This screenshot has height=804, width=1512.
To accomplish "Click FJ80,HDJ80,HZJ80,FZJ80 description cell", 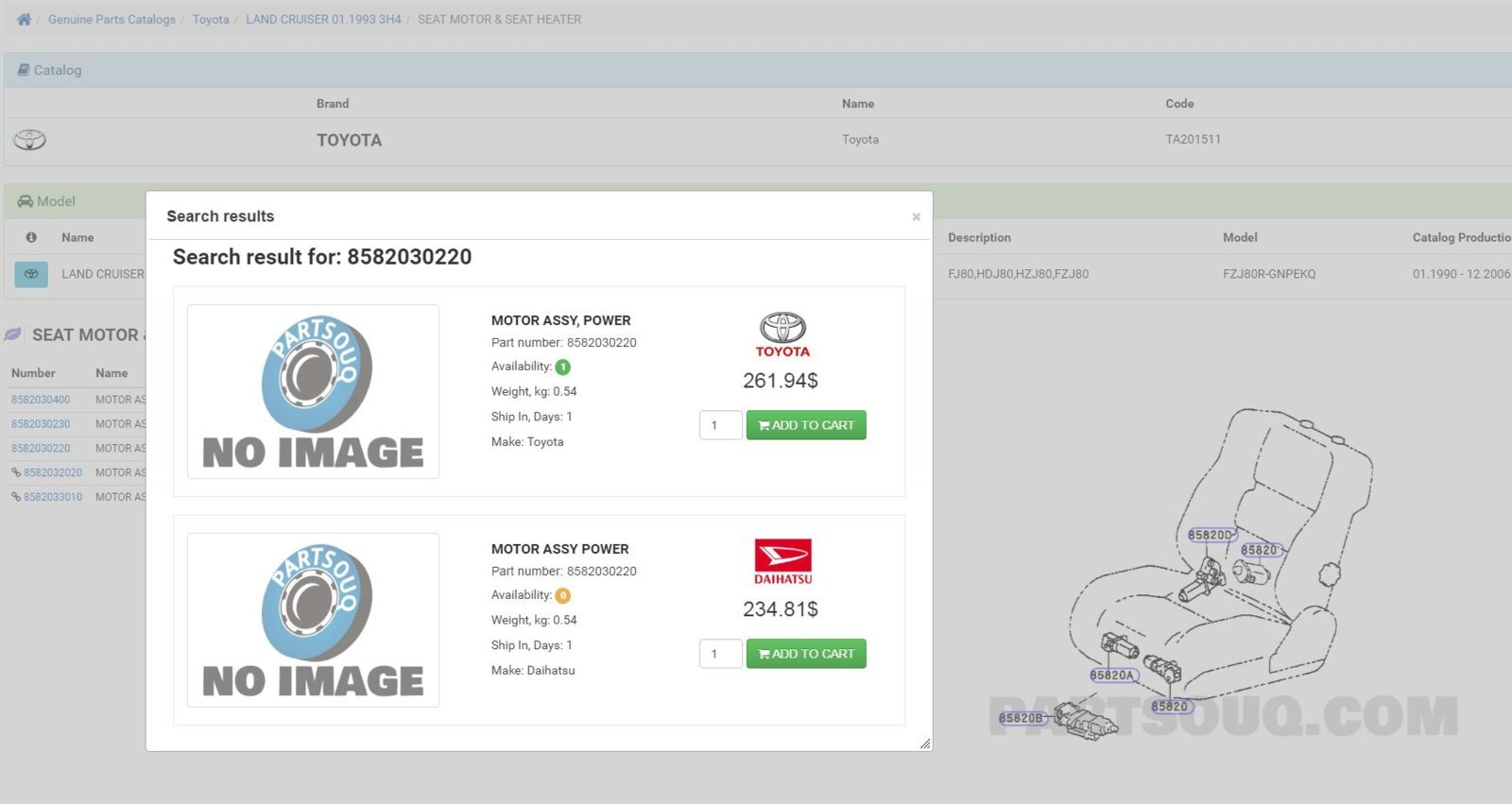I will [x=1018, y=274].
